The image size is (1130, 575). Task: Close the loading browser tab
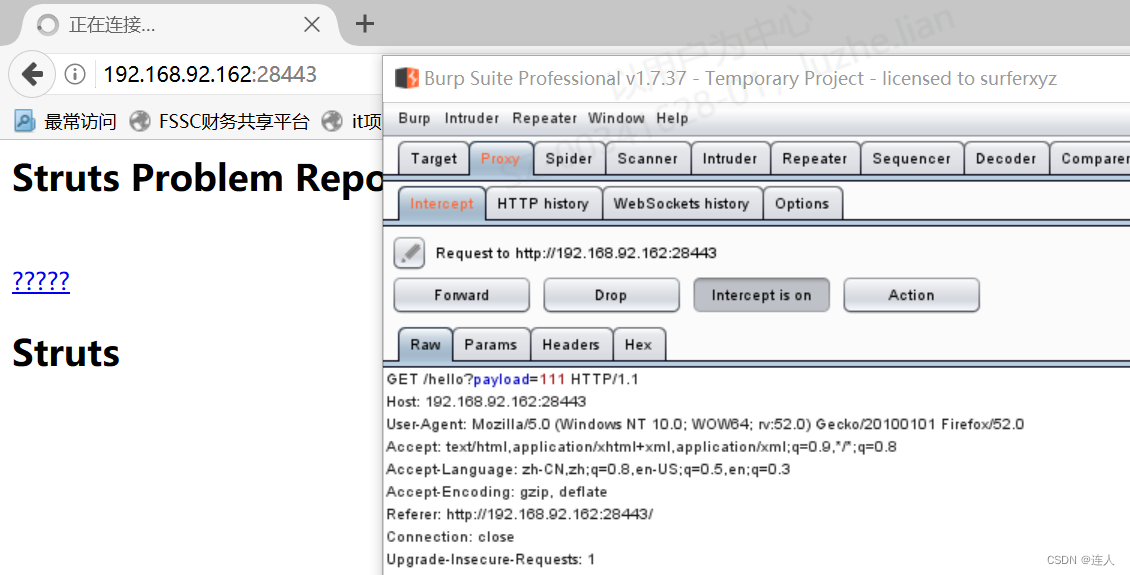[312, 24]
